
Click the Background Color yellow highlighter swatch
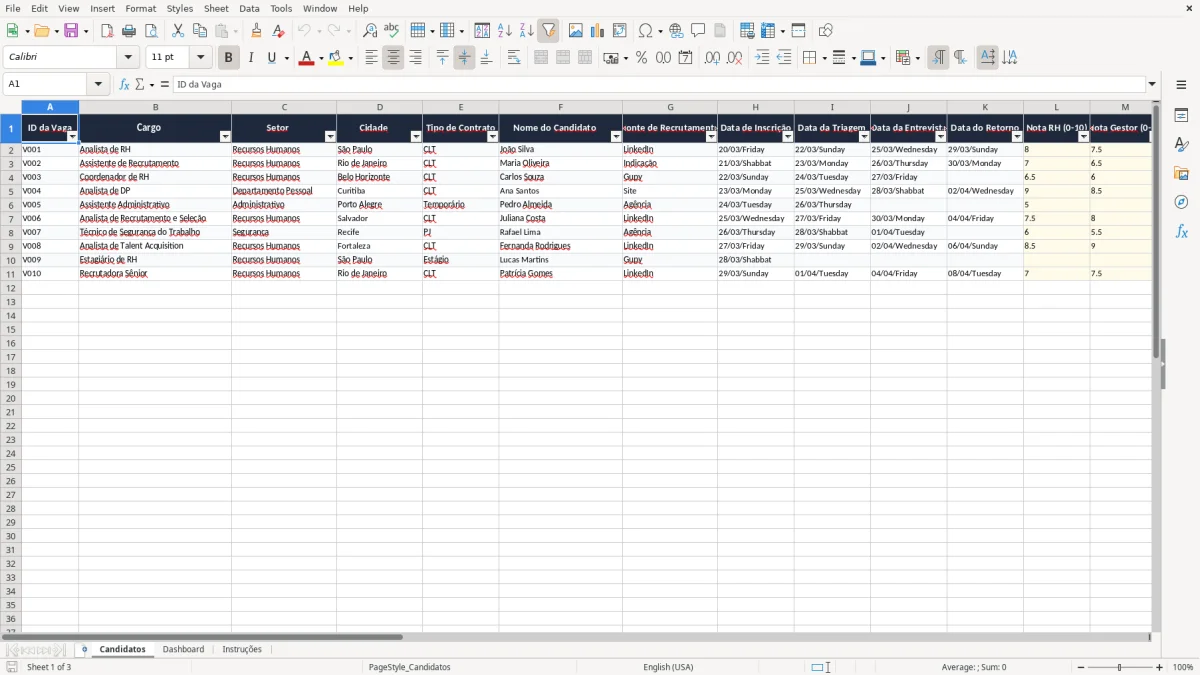pyautogui.click(x=336, y=58)
